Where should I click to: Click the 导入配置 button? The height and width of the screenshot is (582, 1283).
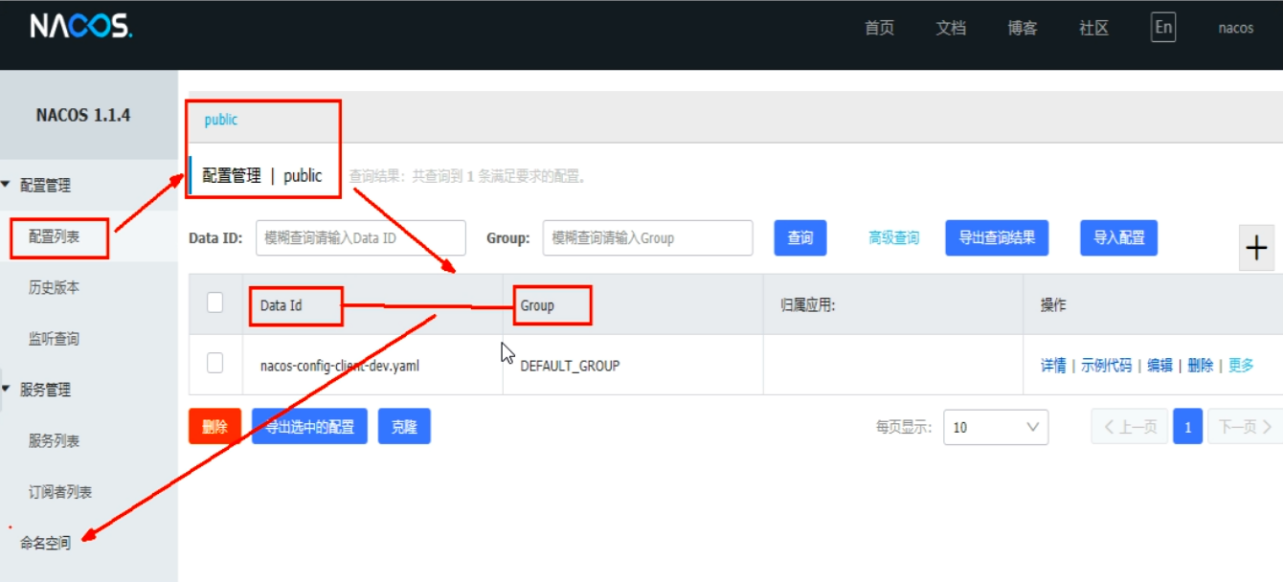(x=1119, y=238)
